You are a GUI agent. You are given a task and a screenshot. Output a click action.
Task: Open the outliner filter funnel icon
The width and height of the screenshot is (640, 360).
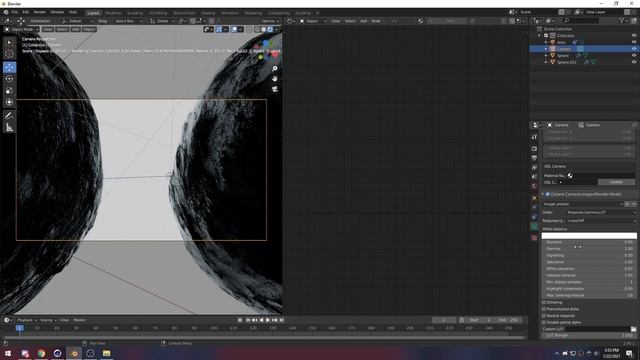point(622,20)
